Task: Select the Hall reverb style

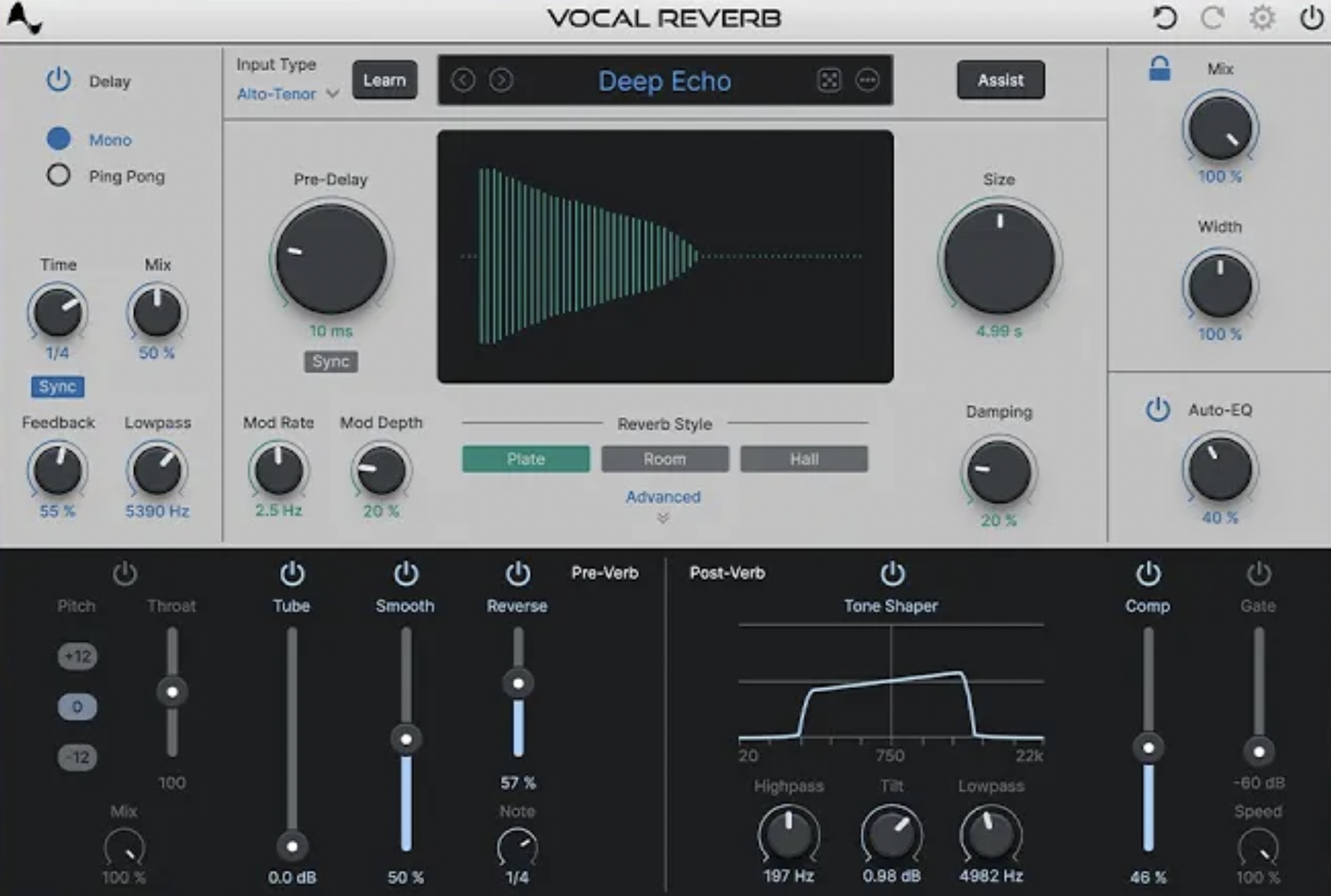Action: 803,459
